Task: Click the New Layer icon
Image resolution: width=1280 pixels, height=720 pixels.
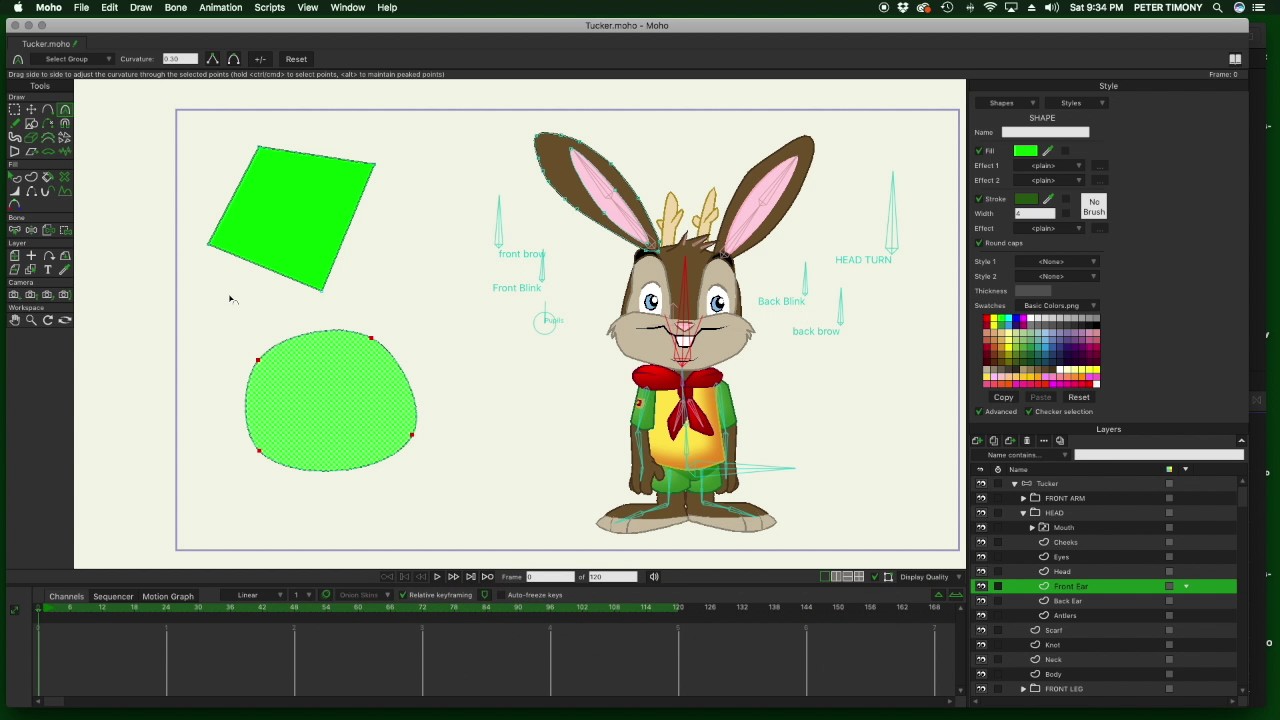Action: (x=977, y=441)
